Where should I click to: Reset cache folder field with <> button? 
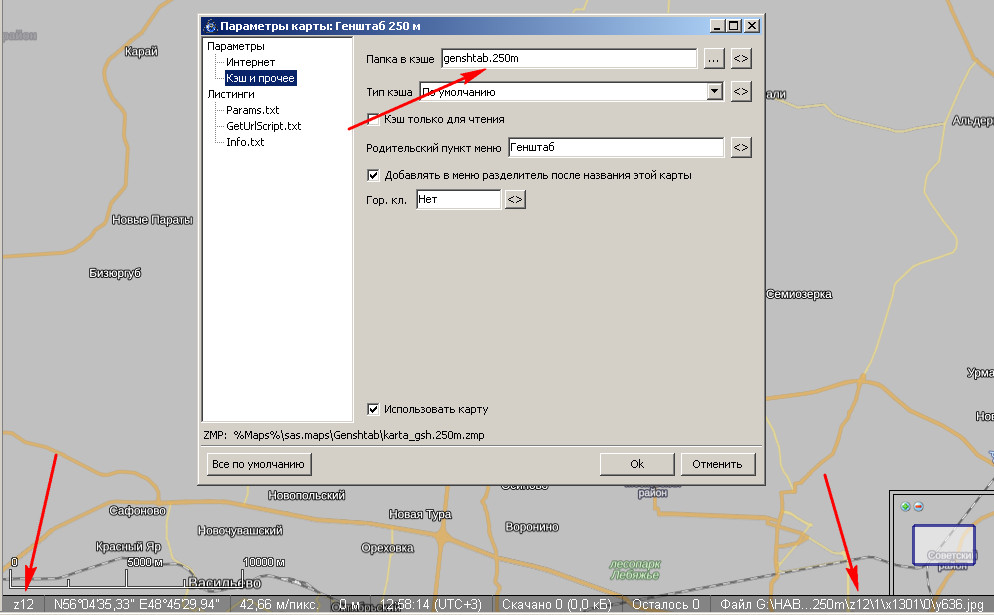pos(741,59)
